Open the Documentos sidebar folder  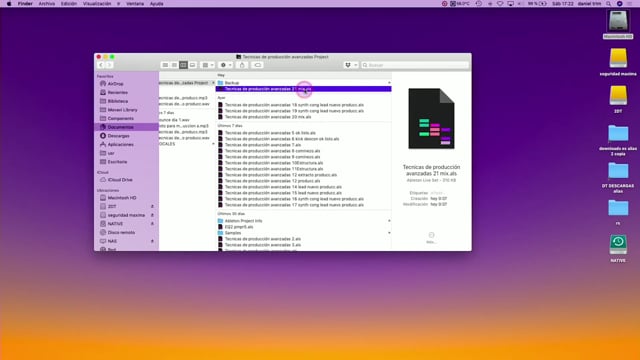tap(127, 127)
